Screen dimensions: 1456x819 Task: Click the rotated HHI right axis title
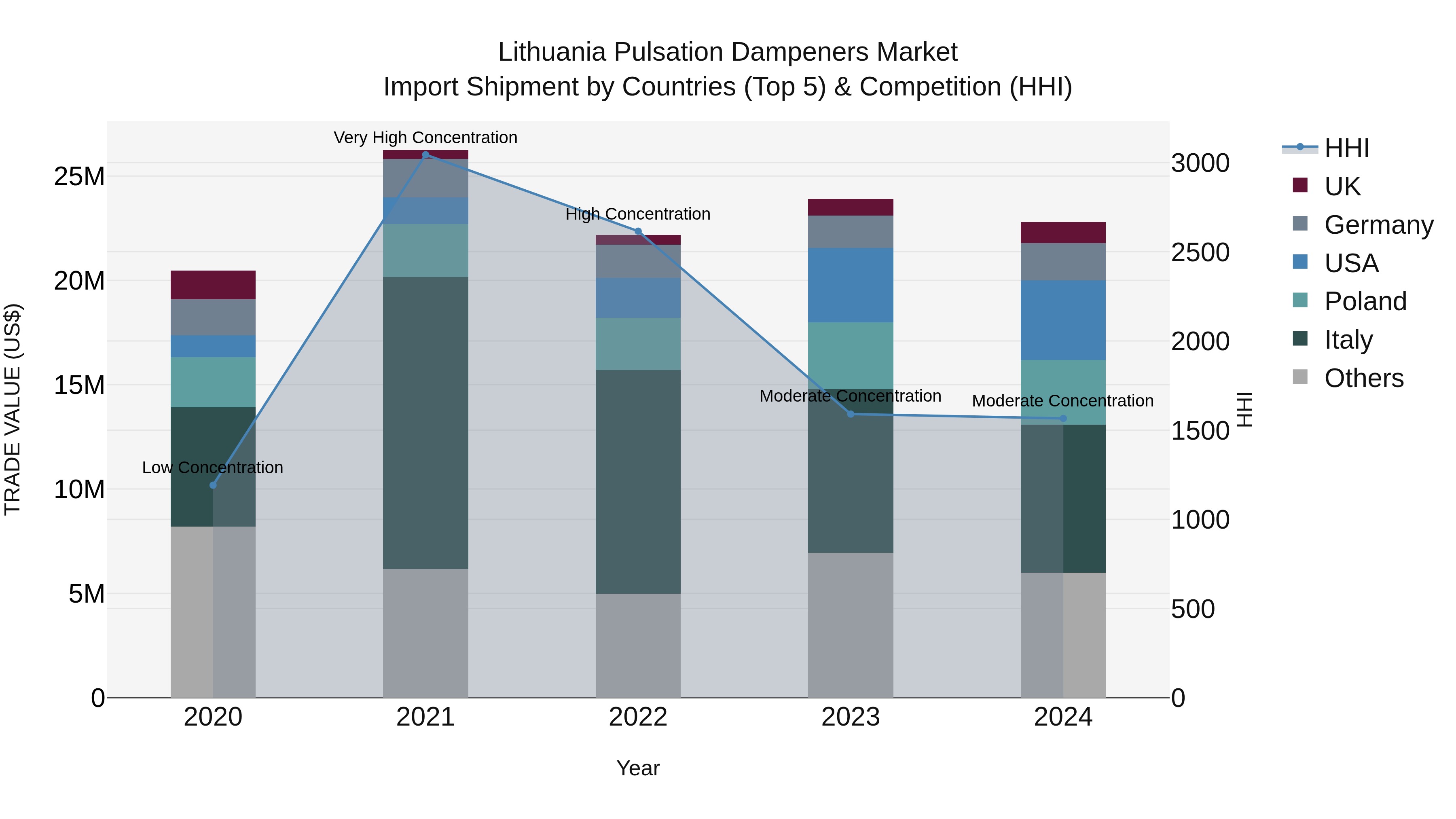[x=1245, y=409]
